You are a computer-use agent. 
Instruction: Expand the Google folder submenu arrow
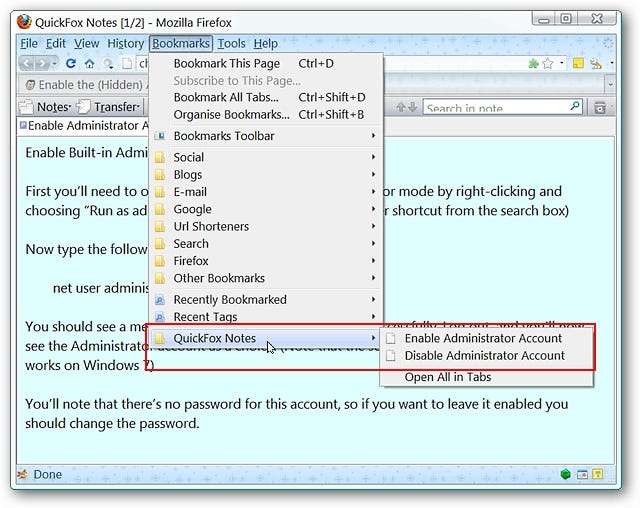click(x=373, y=209)
